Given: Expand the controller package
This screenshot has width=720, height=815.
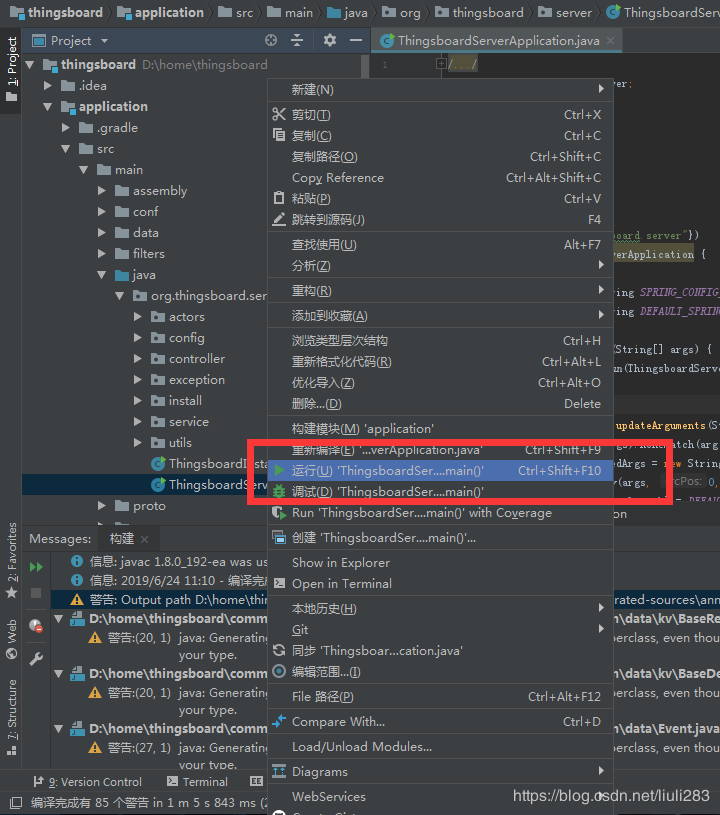Looking at the screenshot, I should [x=138, y=359].
